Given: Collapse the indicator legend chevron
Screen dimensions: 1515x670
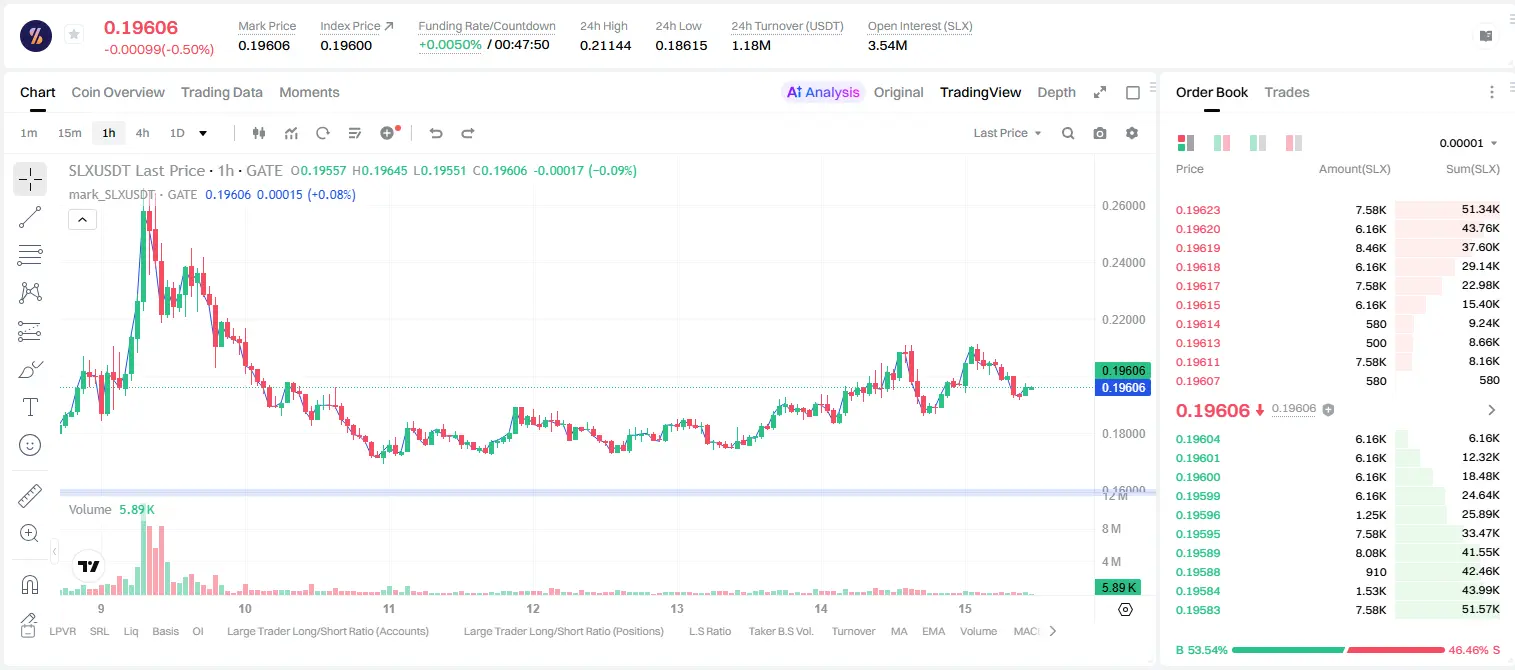Looking at the screenshot, I should [82, 220].
